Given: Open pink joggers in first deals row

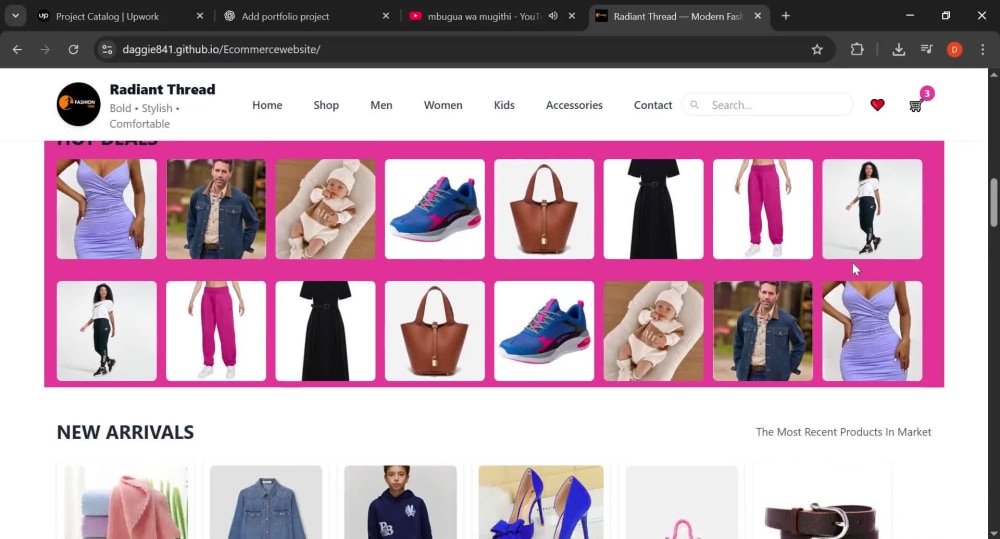Looking at the screenshot, I should click(763, 209).
